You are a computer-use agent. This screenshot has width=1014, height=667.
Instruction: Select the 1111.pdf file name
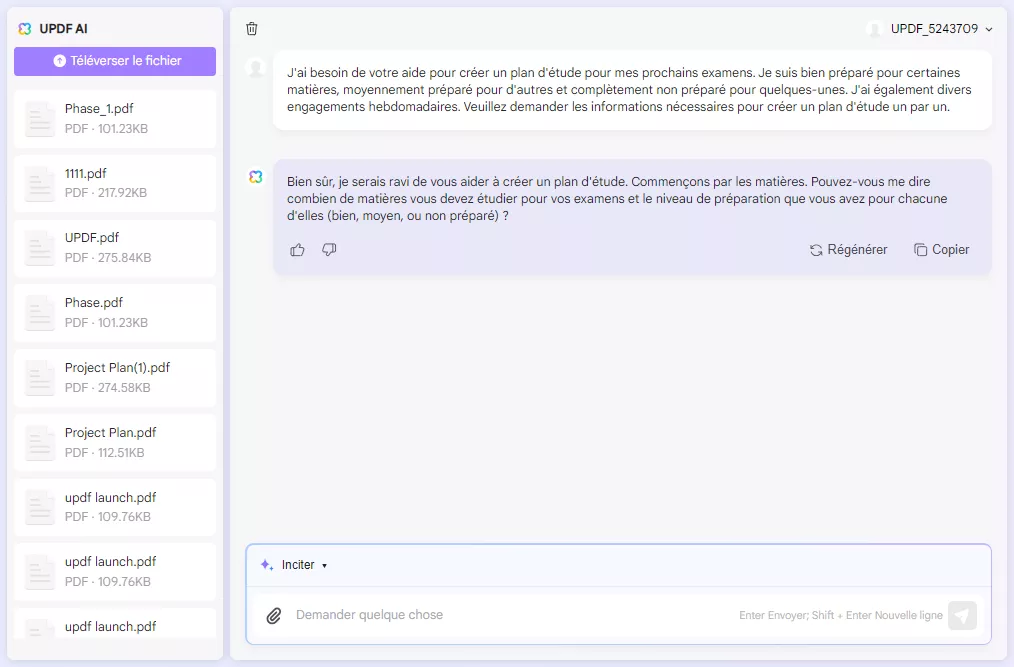[x=85, y=173]
